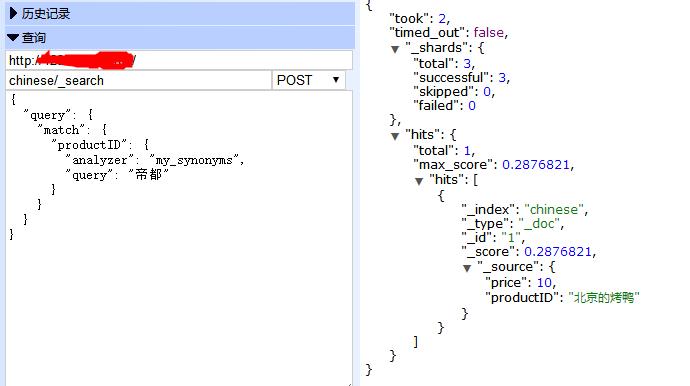Collapse the "_shards" node

(x=395, y=49)
